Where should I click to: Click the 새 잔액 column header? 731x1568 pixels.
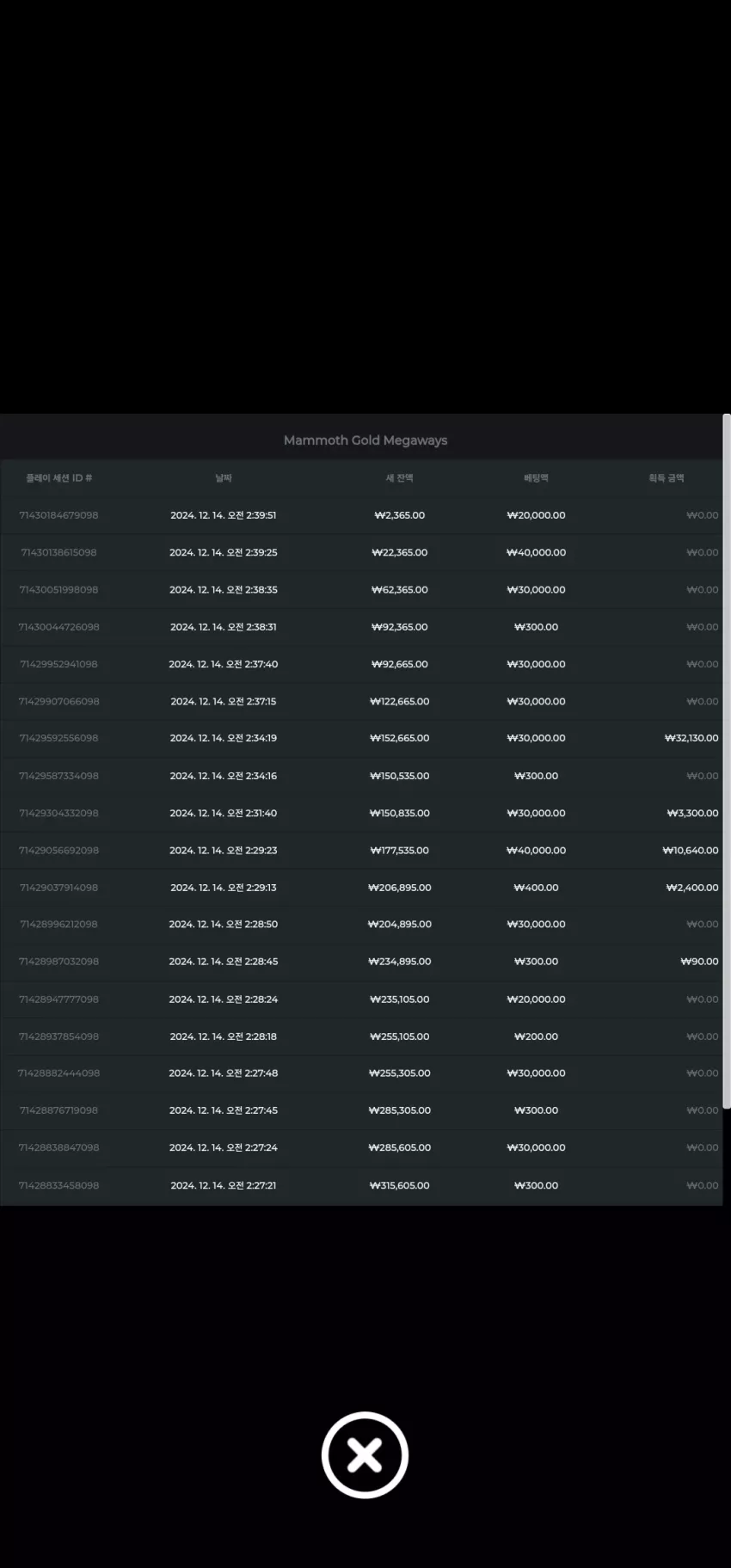tap(399, 477)
